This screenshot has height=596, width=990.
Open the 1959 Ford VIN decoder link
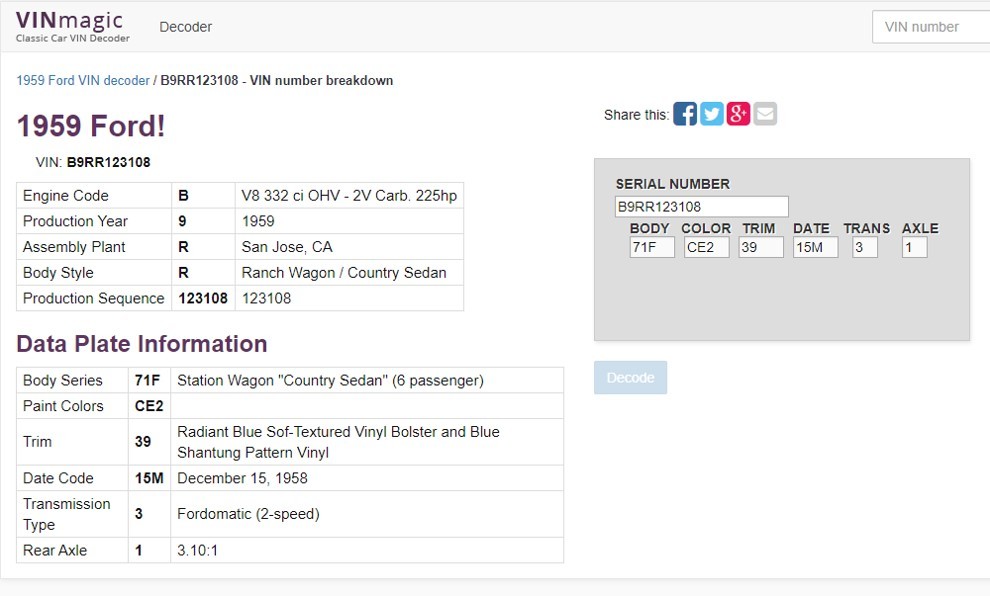(83, 80)
